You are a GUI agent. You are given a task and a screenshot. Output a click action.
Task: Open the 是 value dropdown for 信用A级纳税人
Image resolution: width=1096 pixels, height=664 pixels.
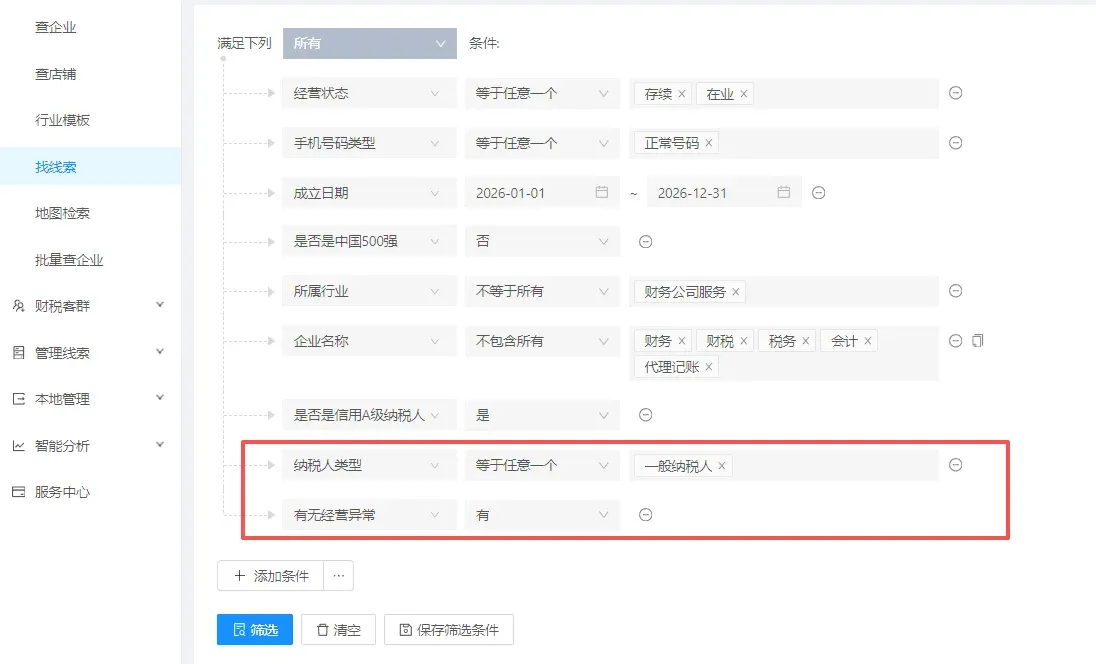click(x=542, y=415)
